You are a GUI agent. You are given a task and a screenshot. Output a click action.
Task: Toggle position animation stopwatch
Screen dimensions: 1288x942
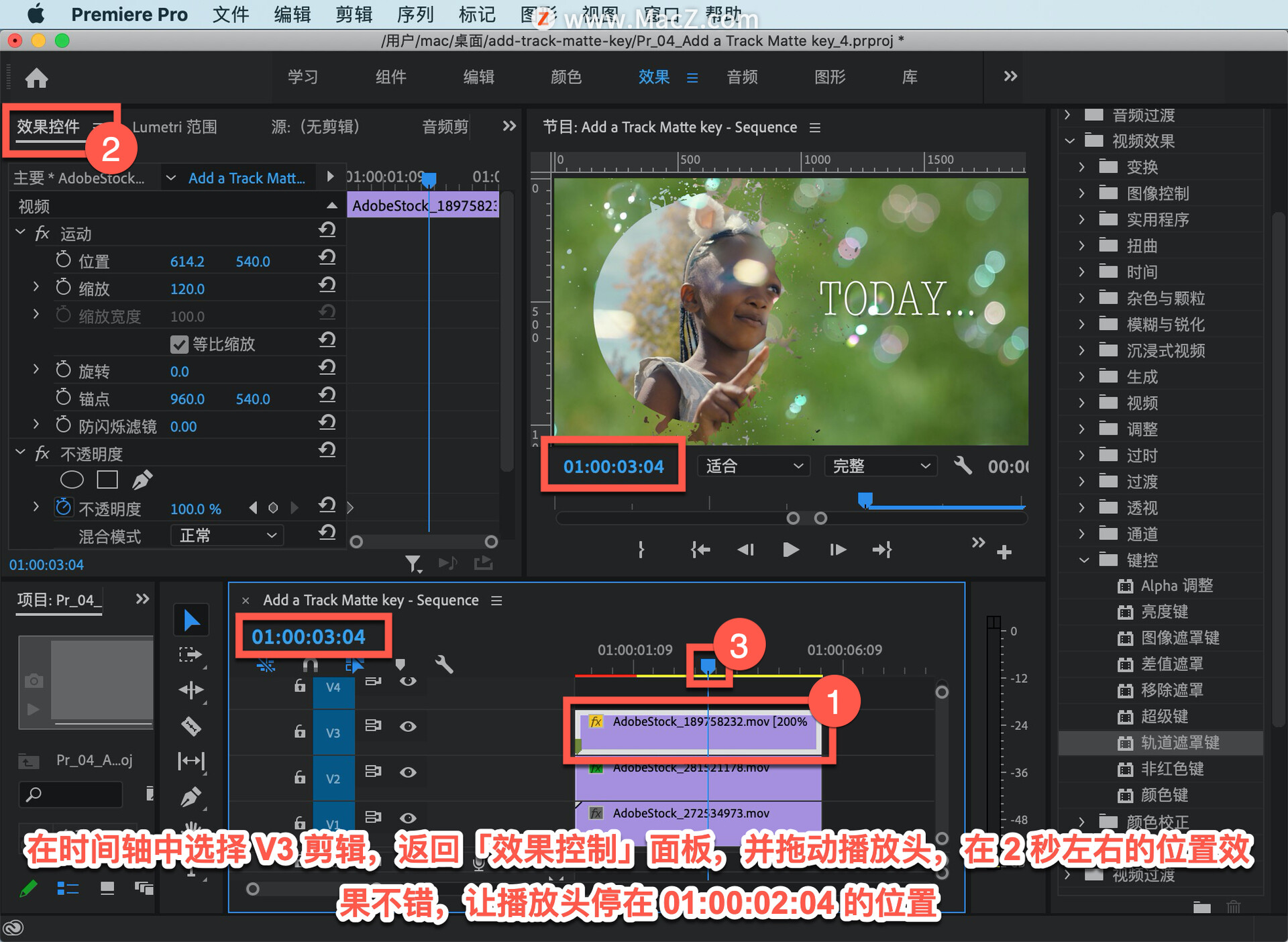point(63,260)
